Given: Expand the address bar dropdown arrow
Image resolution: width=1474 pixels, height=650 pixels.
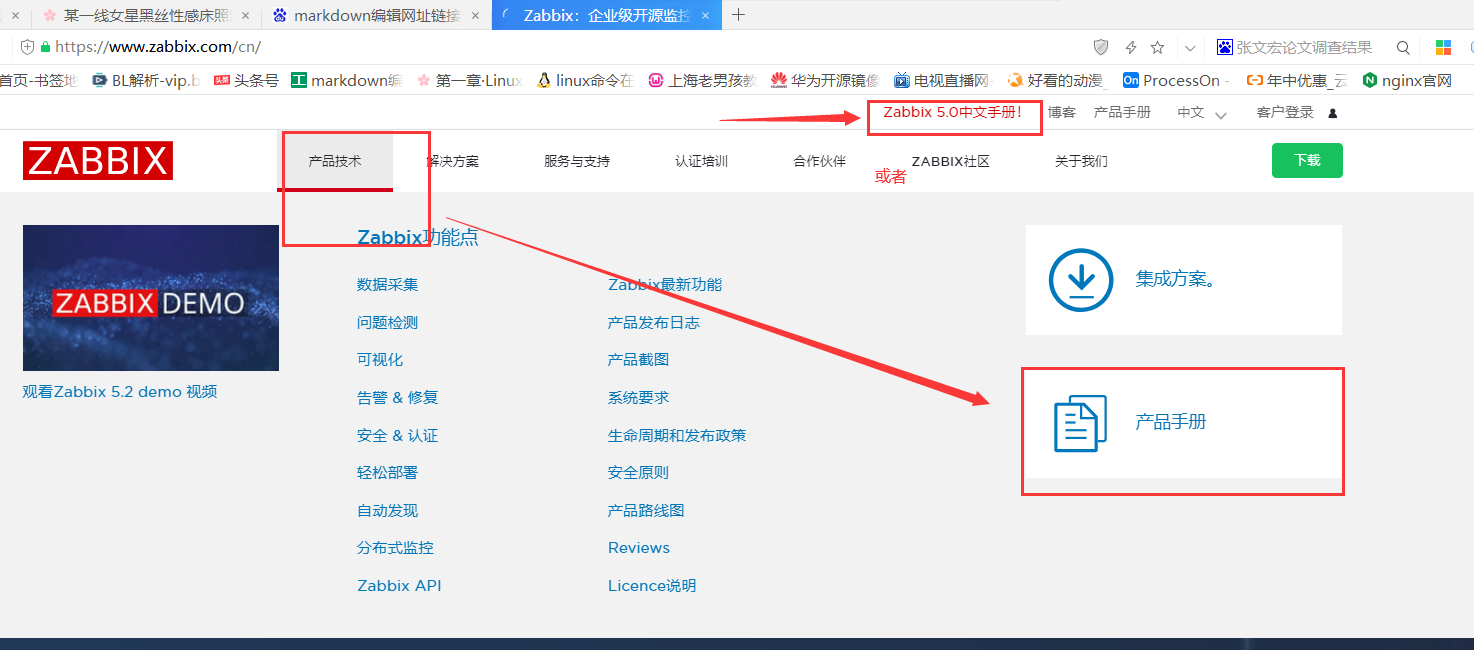Looking at the screenshot, I should [x=1190, y=48].
